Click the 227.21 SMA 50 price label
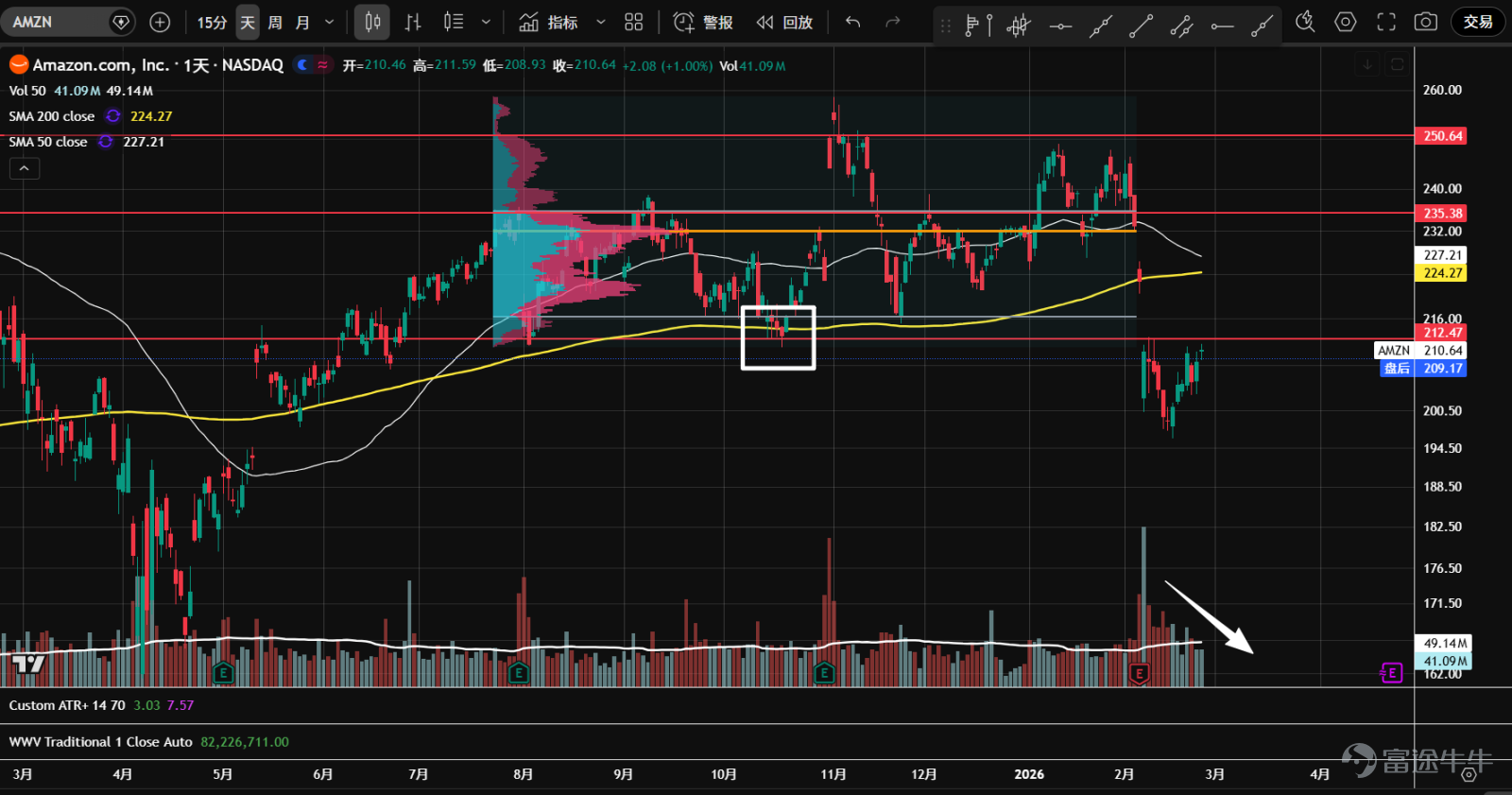1512x795 pixels. tap(1442, 255)
